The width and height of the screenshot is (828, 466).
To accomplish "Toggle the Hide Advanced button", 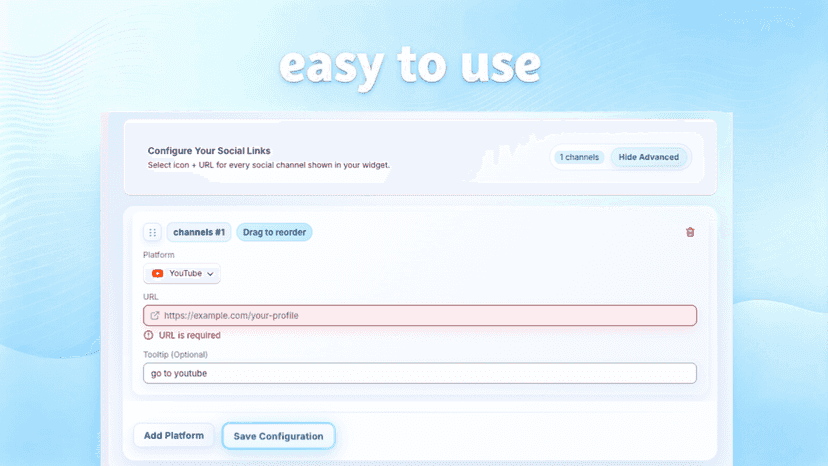I will 648,157.
